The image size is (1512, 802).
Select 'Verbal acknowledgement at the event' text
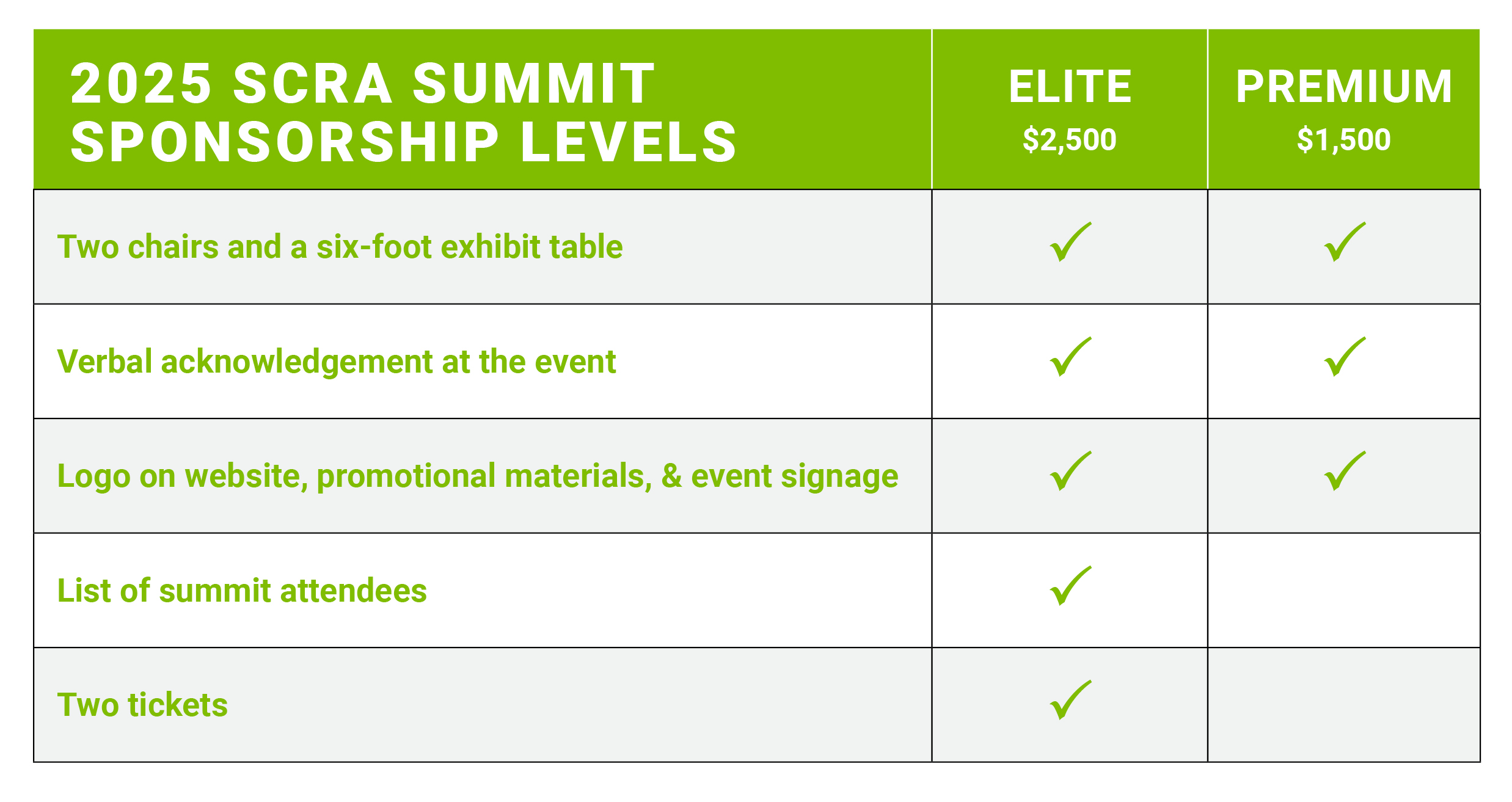[337, 362]
